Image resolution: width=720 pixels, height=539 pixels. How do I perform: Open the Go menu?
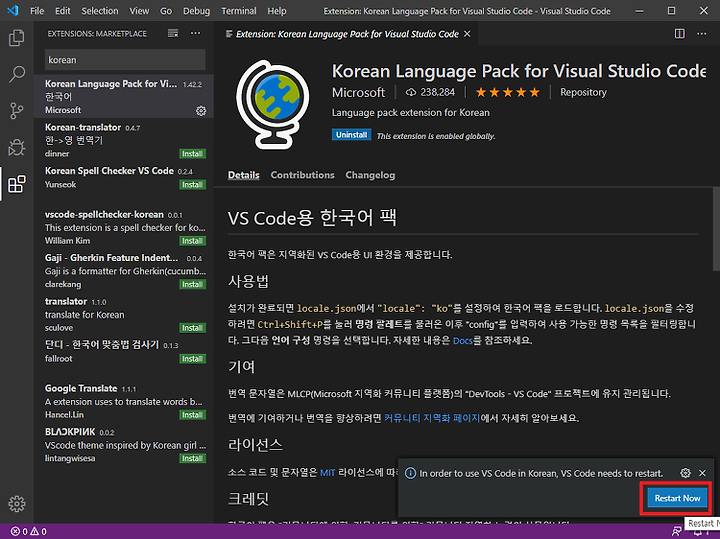166,11
